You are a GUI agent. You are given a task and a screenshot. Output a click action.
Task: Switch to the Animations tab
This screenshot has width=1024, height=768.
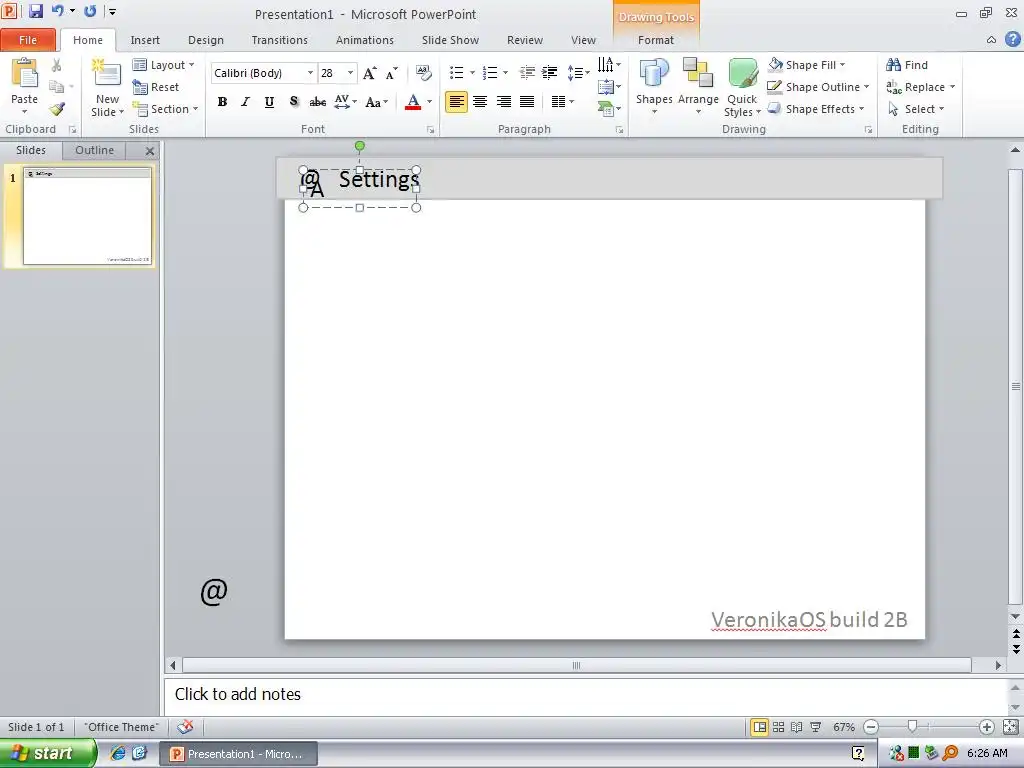(364, 40)
